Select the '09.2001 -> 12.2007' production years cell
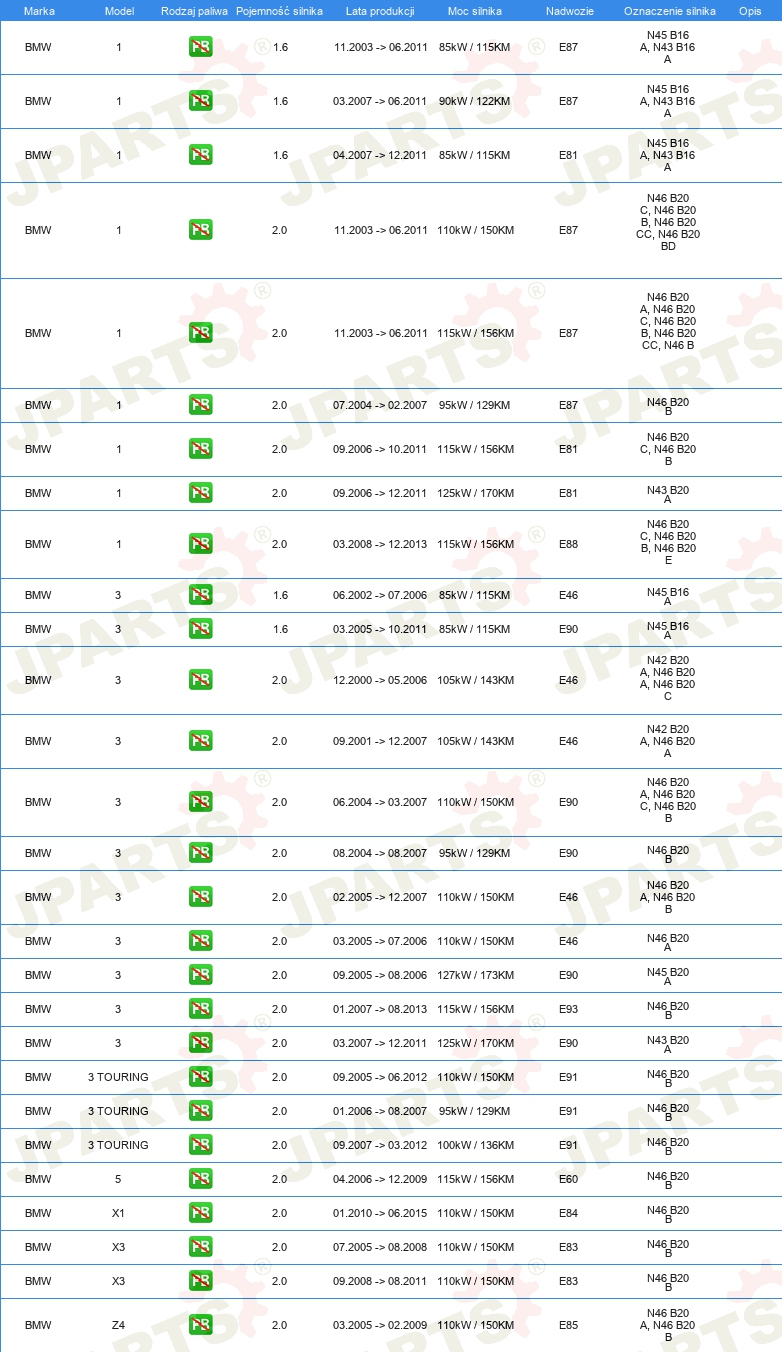Image resolution: width=782 pixels, height=1352 pixels. point(380,741)
